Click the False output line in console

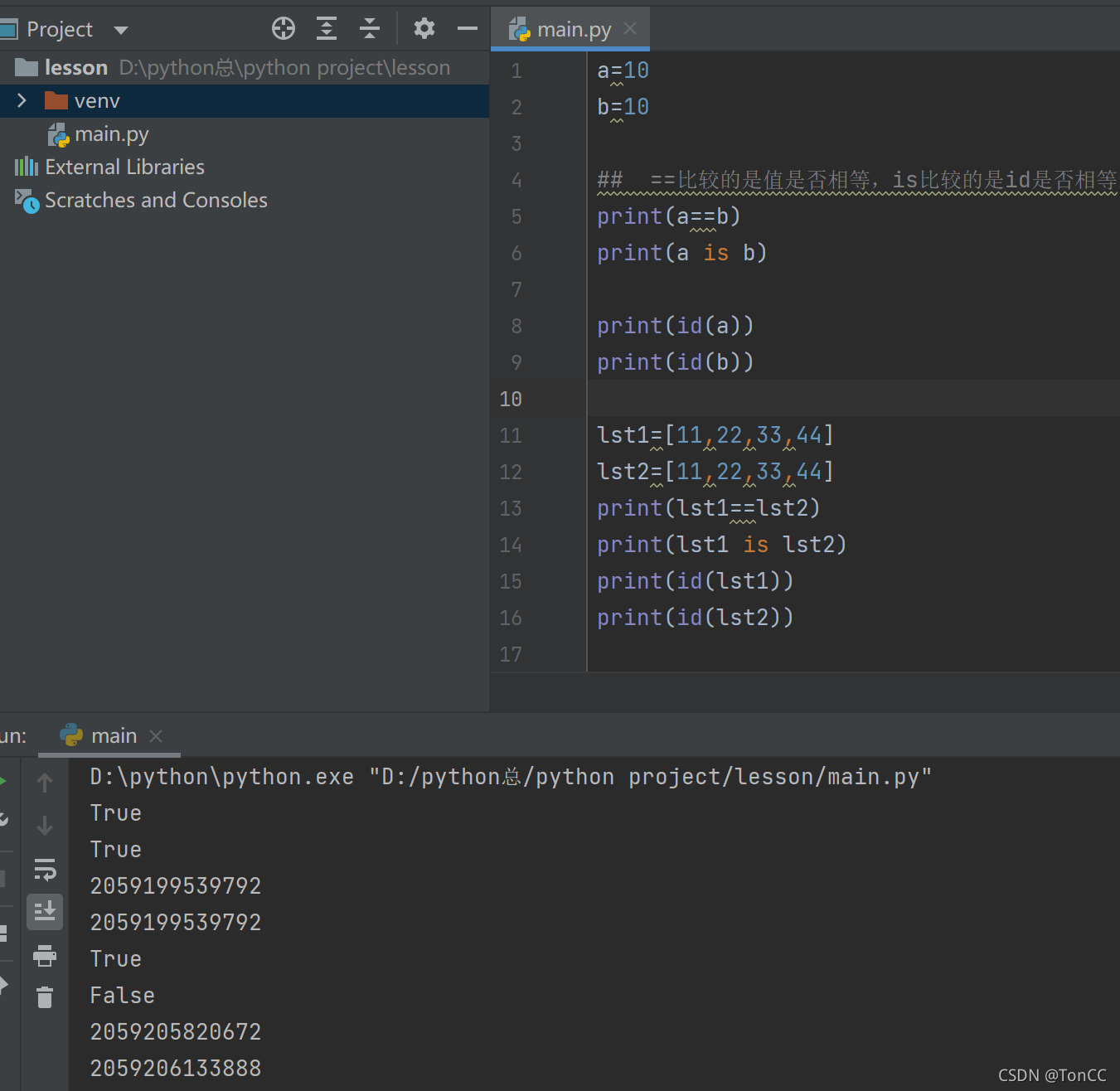pyautogui.click(x=122, y=995)
